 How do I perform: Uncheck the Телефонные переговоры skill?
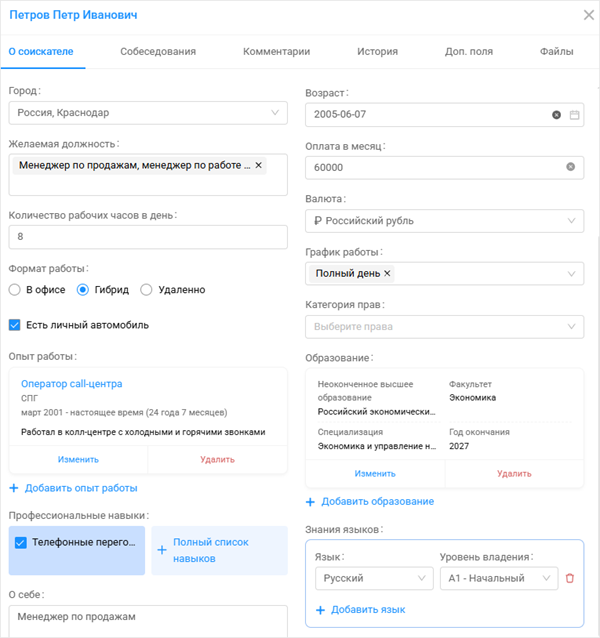tap(21, 543)
